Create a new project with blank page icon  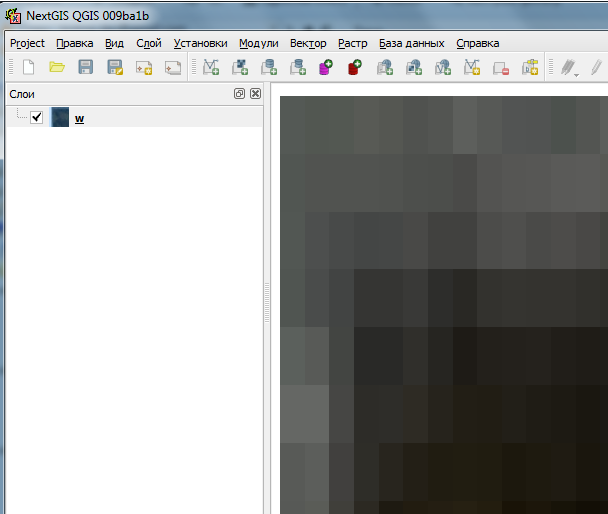[x=28, y=67]
